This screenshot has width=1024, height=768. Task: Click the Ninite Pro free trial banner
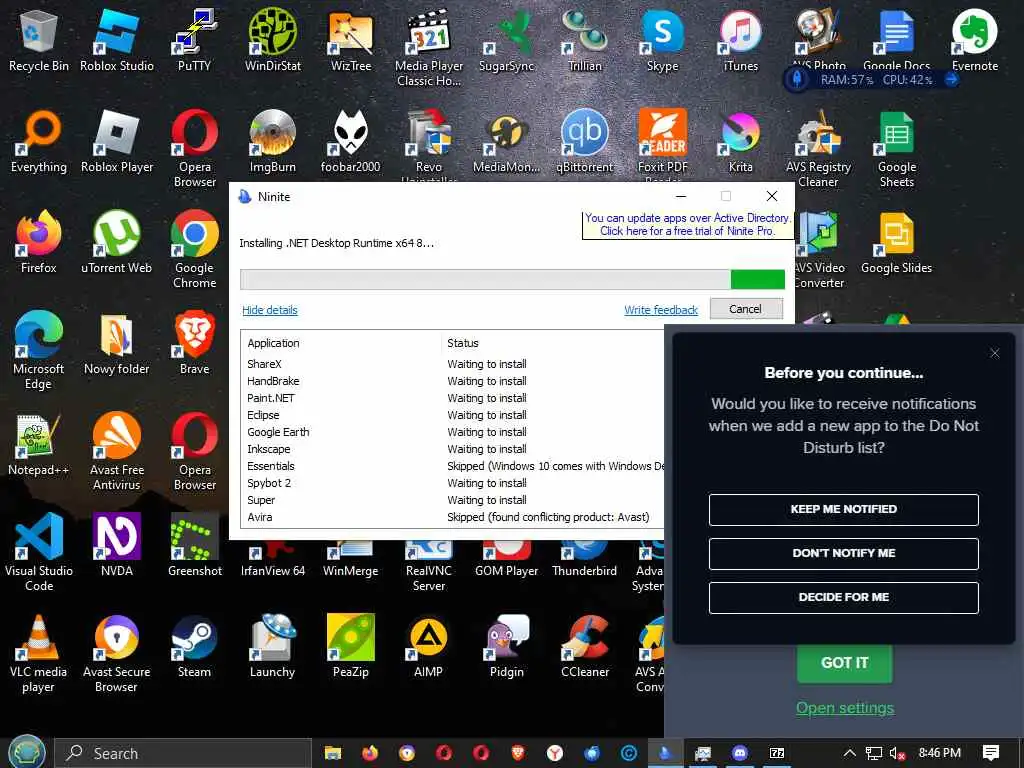[x=687, y=225]
